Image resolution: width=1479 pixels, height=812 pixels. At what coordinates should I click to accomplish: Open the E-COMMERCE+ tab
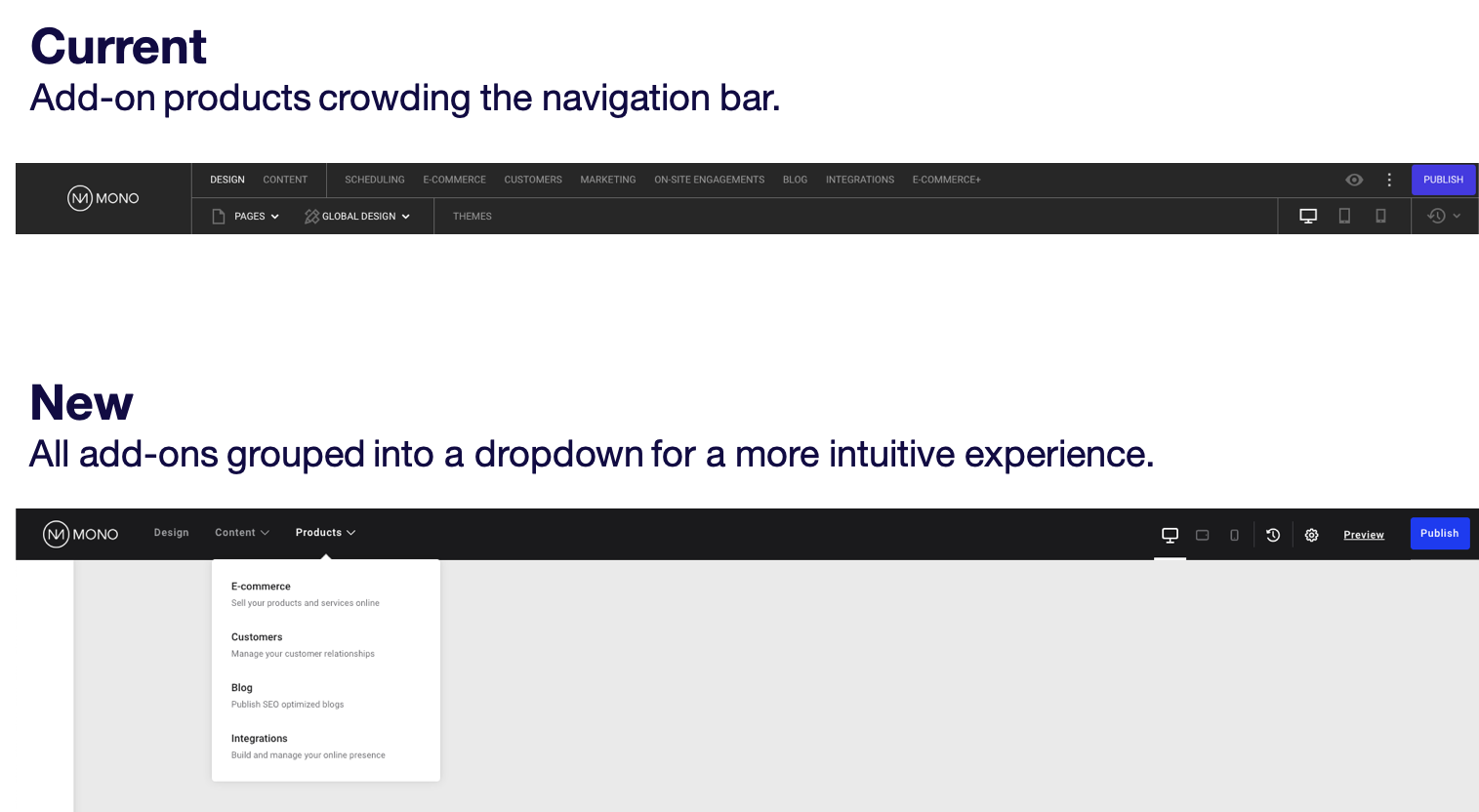coord(947,180)
